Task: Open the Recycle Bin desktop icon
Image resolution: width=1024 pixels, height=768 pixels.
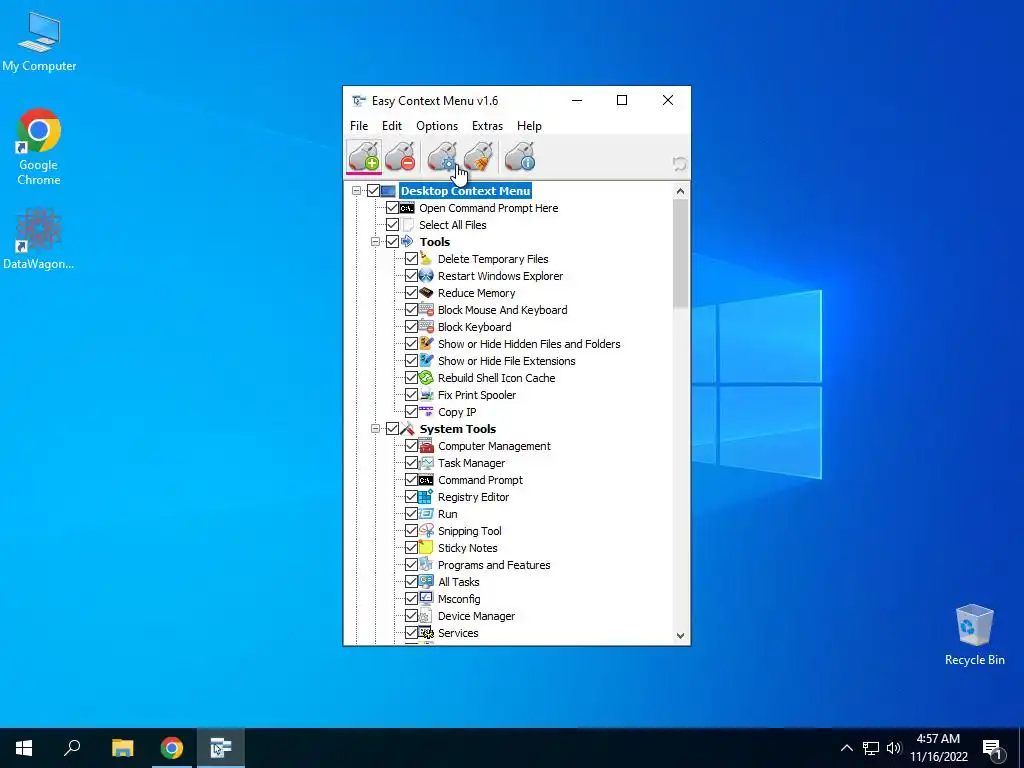Action: (974, 635)
